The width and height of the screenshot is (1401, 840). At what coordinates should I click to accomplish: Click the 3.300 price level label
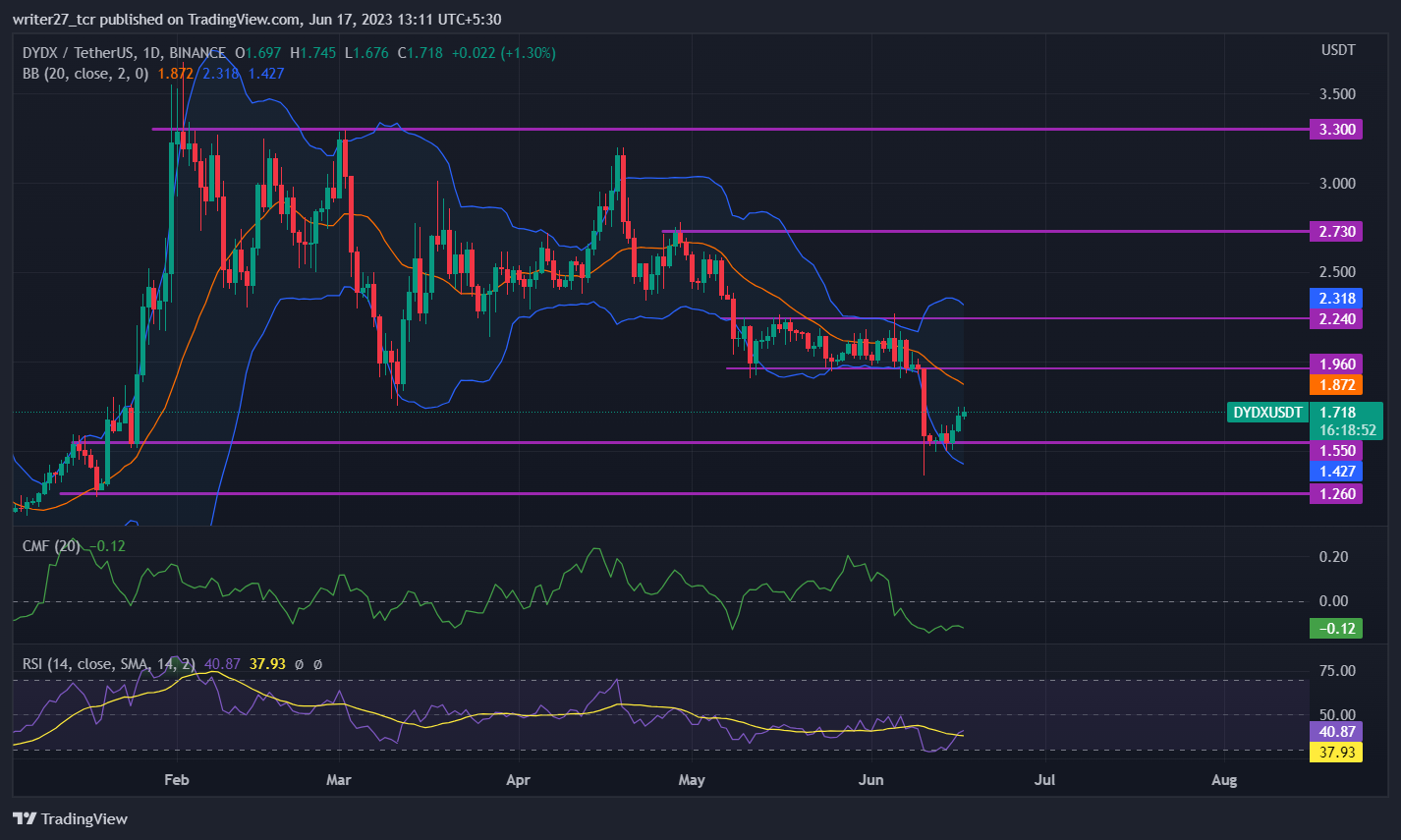(1336, 129)
